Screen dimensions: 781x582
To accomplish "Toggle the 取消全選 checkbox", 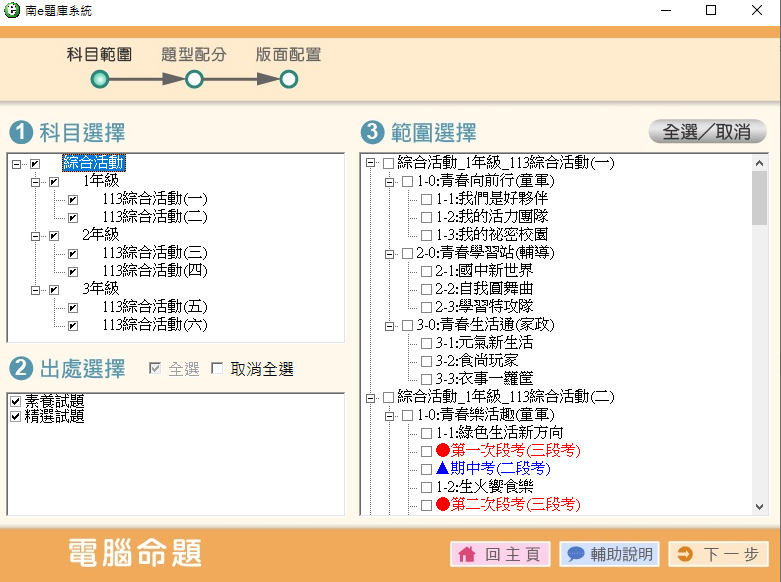I will point(217,369).
